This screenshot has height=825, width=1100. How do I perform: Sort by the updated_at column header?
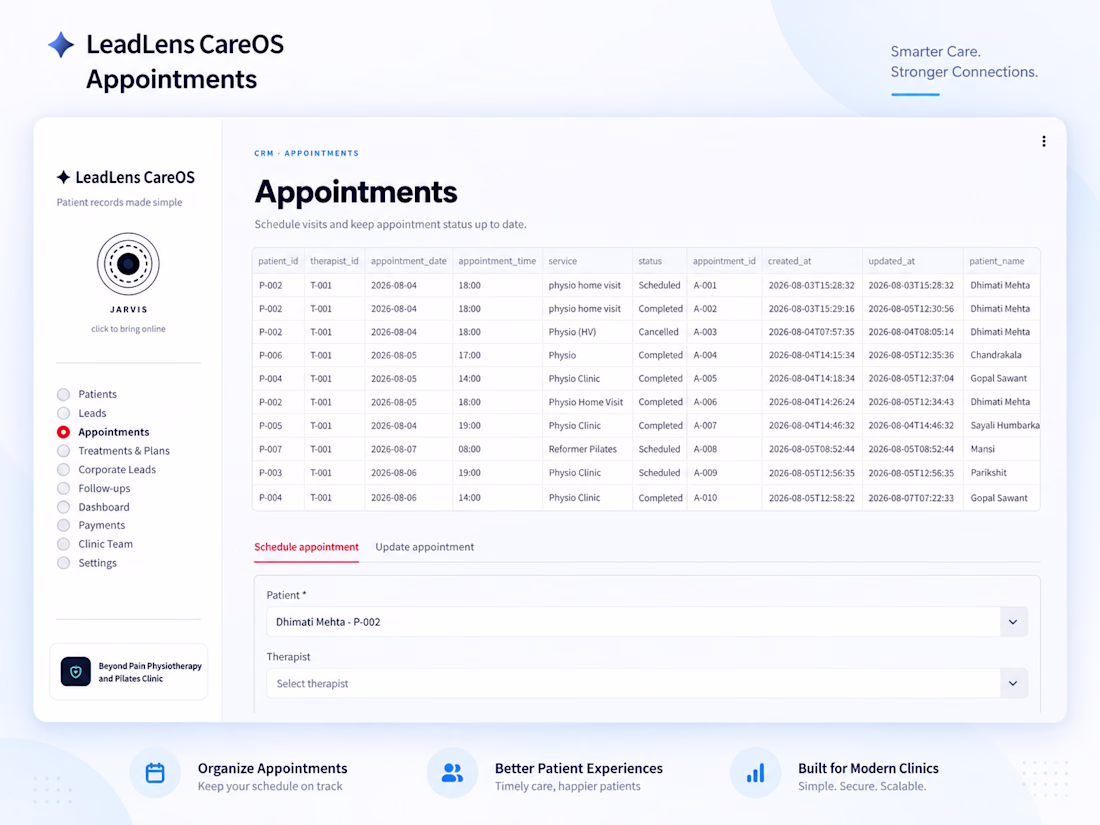(x=912, y=261)
